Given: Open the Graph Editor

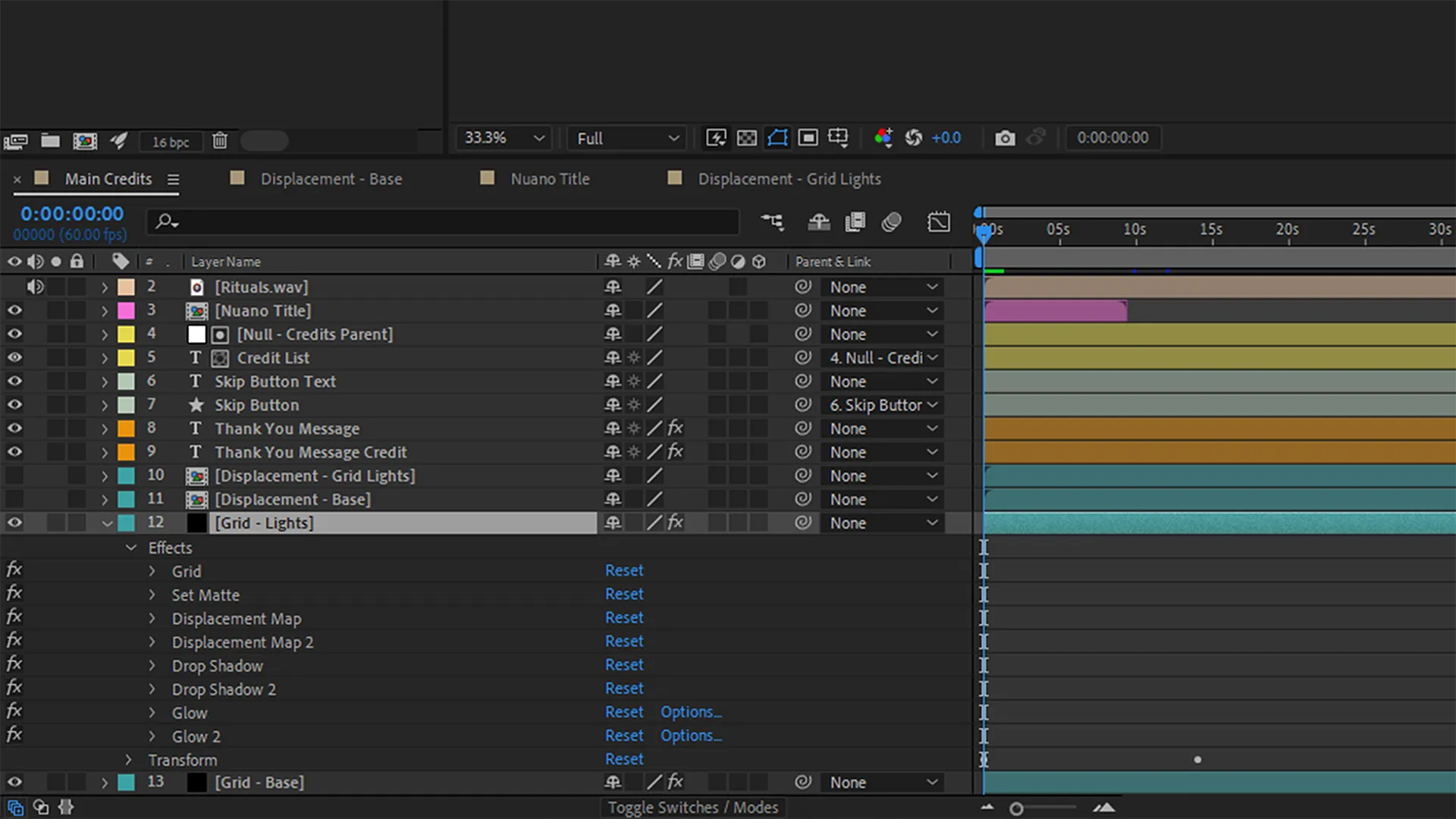Looking at the screenshot, I should tap(939, 222).
